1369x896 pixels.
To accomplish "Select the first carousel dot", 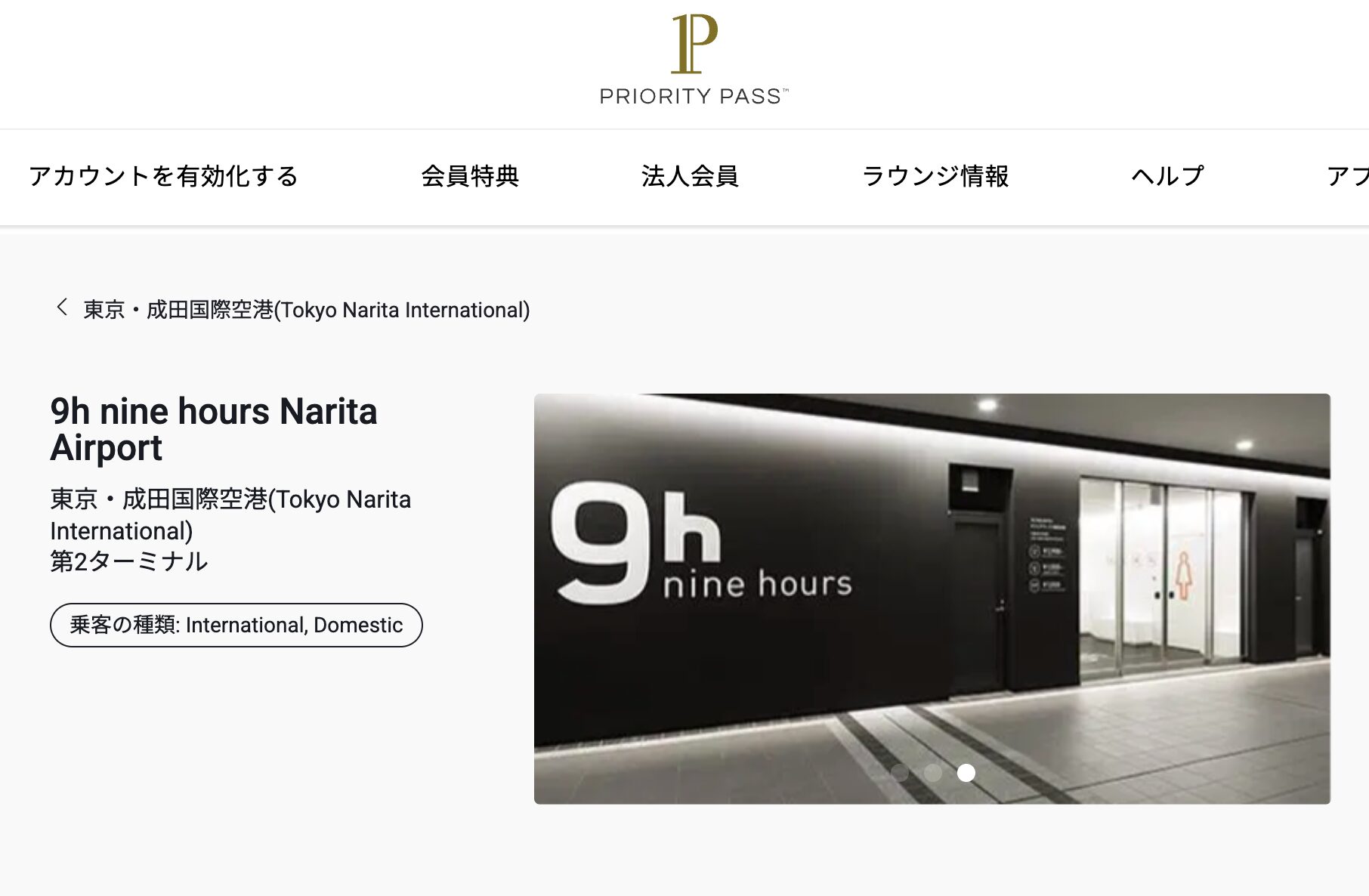I will pos(899,772).
